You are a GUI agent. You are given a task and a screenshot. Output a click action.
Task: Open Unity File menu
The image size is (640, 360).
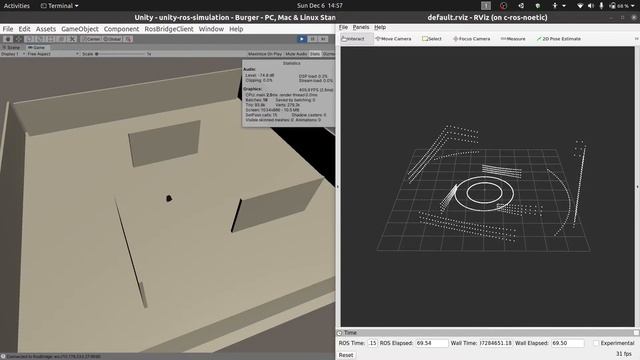pyautogui.click(x=8, y=29)
